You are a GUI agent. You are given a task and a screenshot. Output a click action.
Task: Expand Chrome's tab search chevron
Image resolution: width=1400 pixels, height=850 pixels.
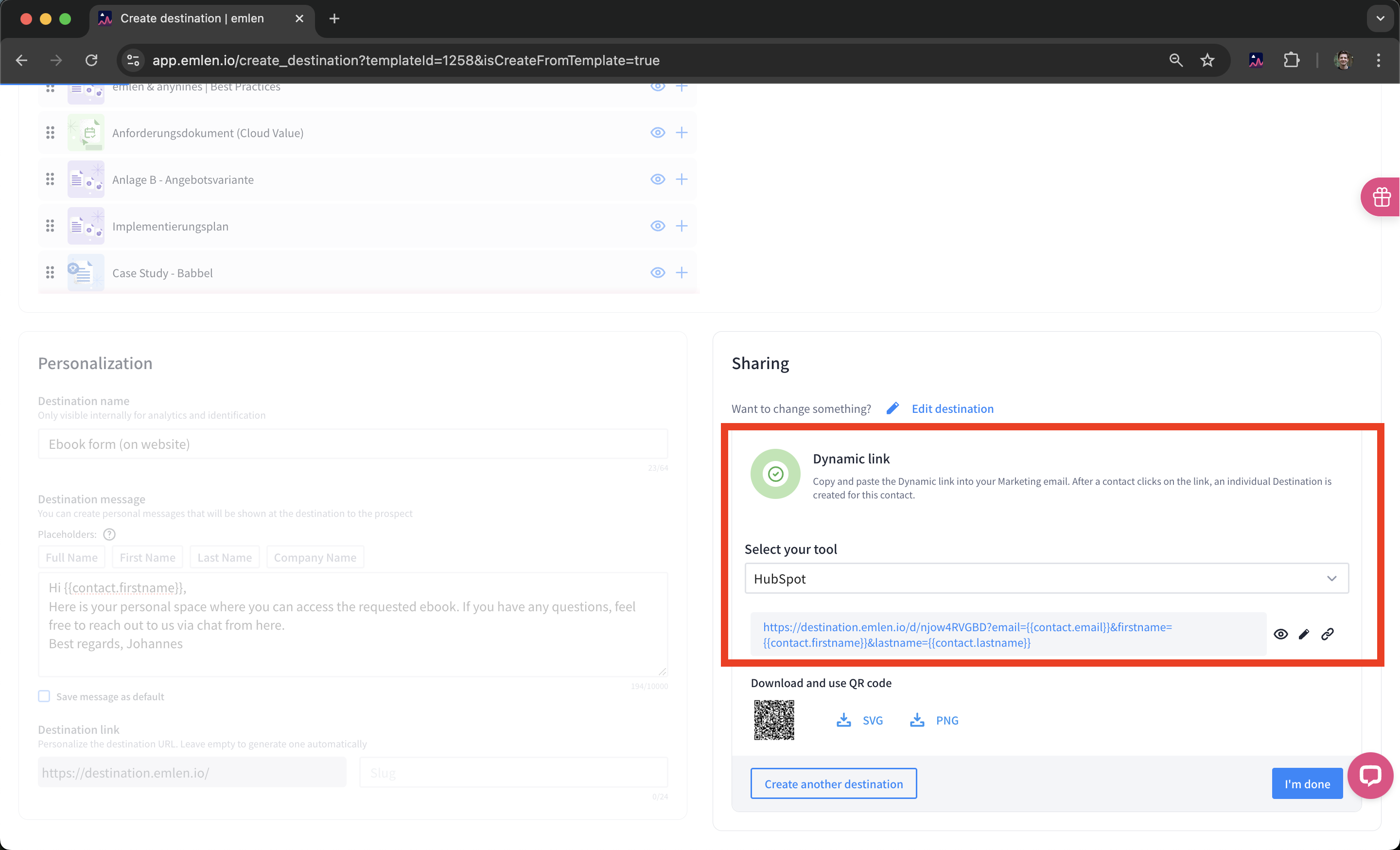click(x=1380, y=18)
